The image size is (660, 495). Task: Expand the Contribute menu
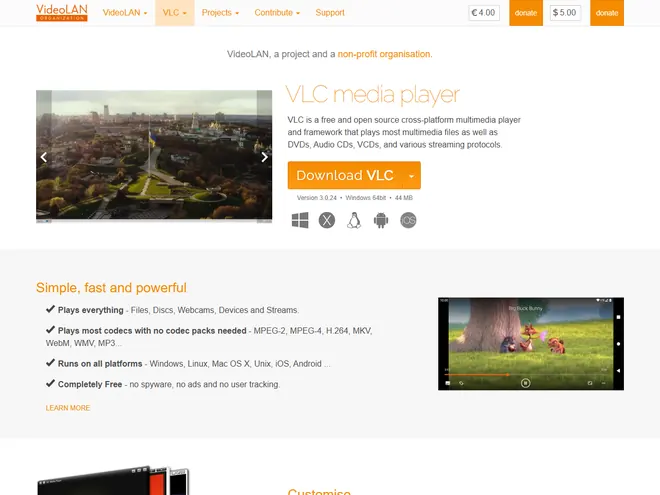[277, 13]
